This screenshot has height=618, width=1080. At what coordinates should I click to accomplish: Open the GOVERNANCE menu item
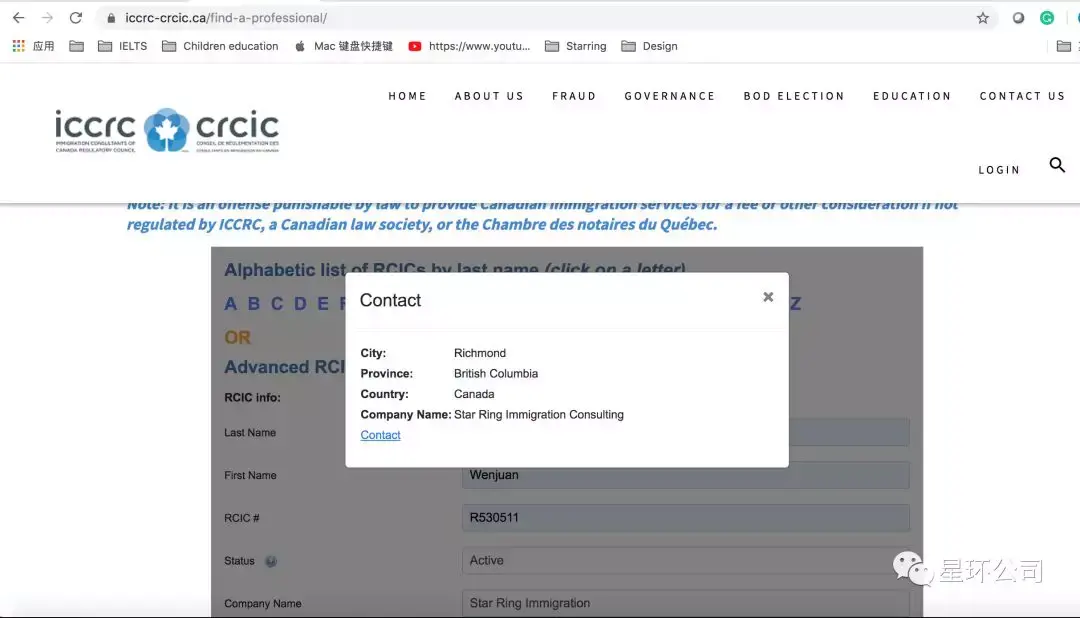click(669, 96)
